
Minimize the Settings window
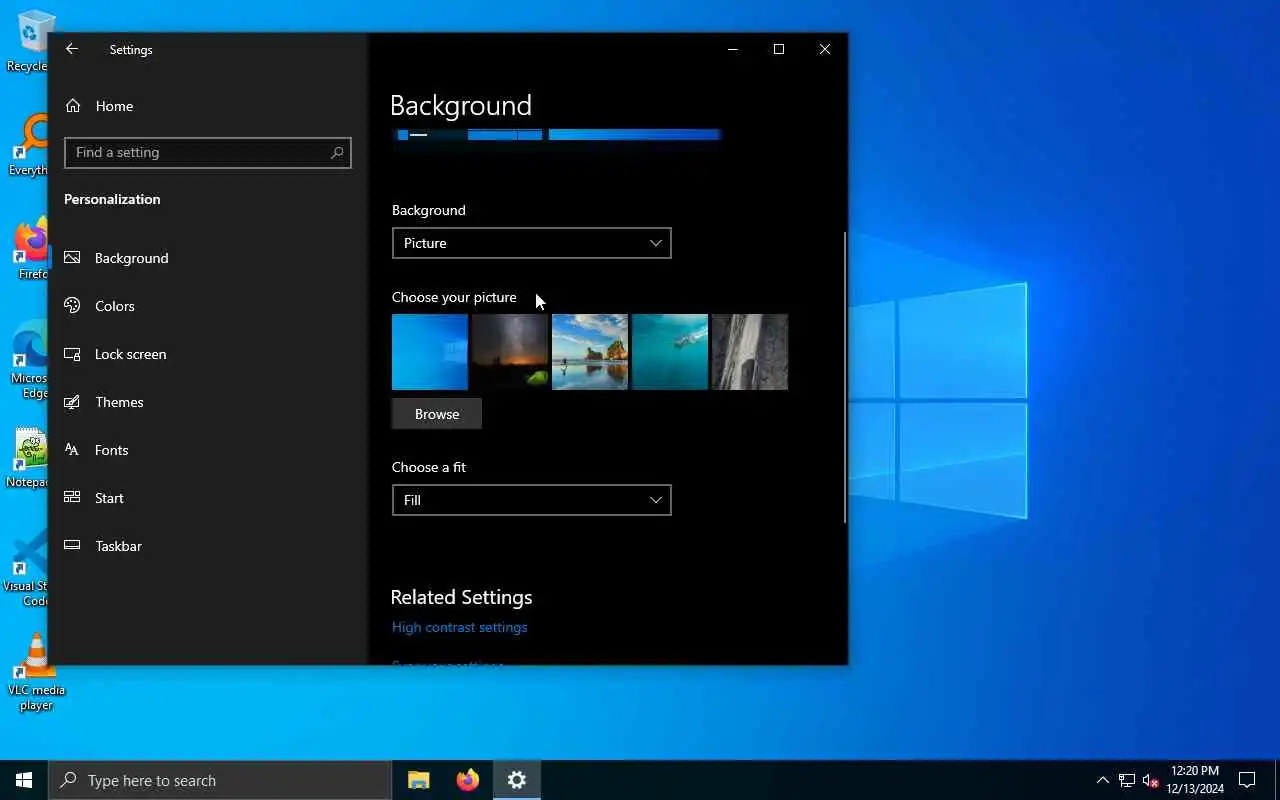733,49
